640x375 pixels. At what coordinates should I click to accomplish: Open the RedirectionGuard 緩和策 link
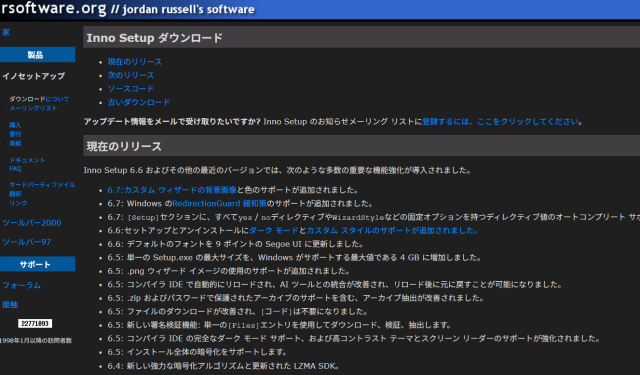[219, 203]
